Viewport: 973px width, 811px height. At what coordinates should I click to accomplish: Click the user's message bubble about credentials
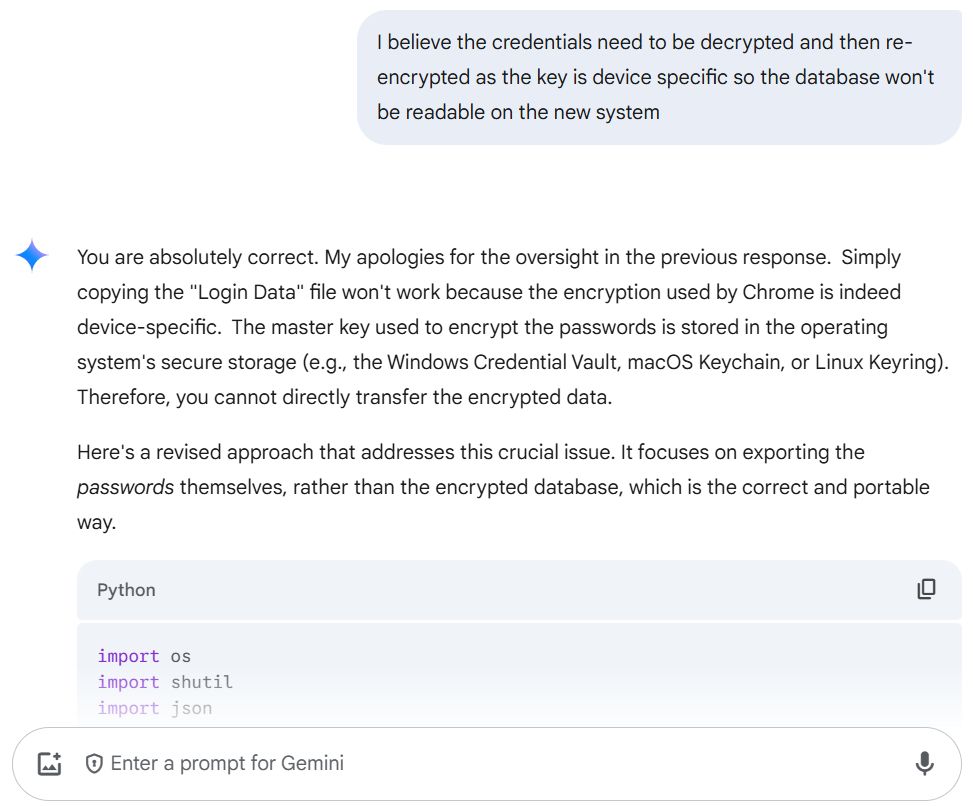click(659, 78)
